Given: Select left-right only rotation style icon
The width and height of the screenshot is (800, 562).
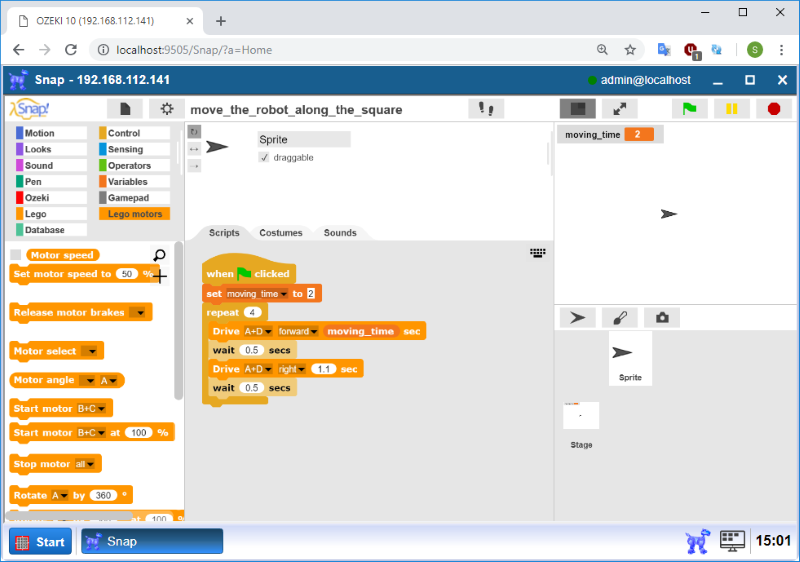Looking at the screenshot, I should point(194,149).
